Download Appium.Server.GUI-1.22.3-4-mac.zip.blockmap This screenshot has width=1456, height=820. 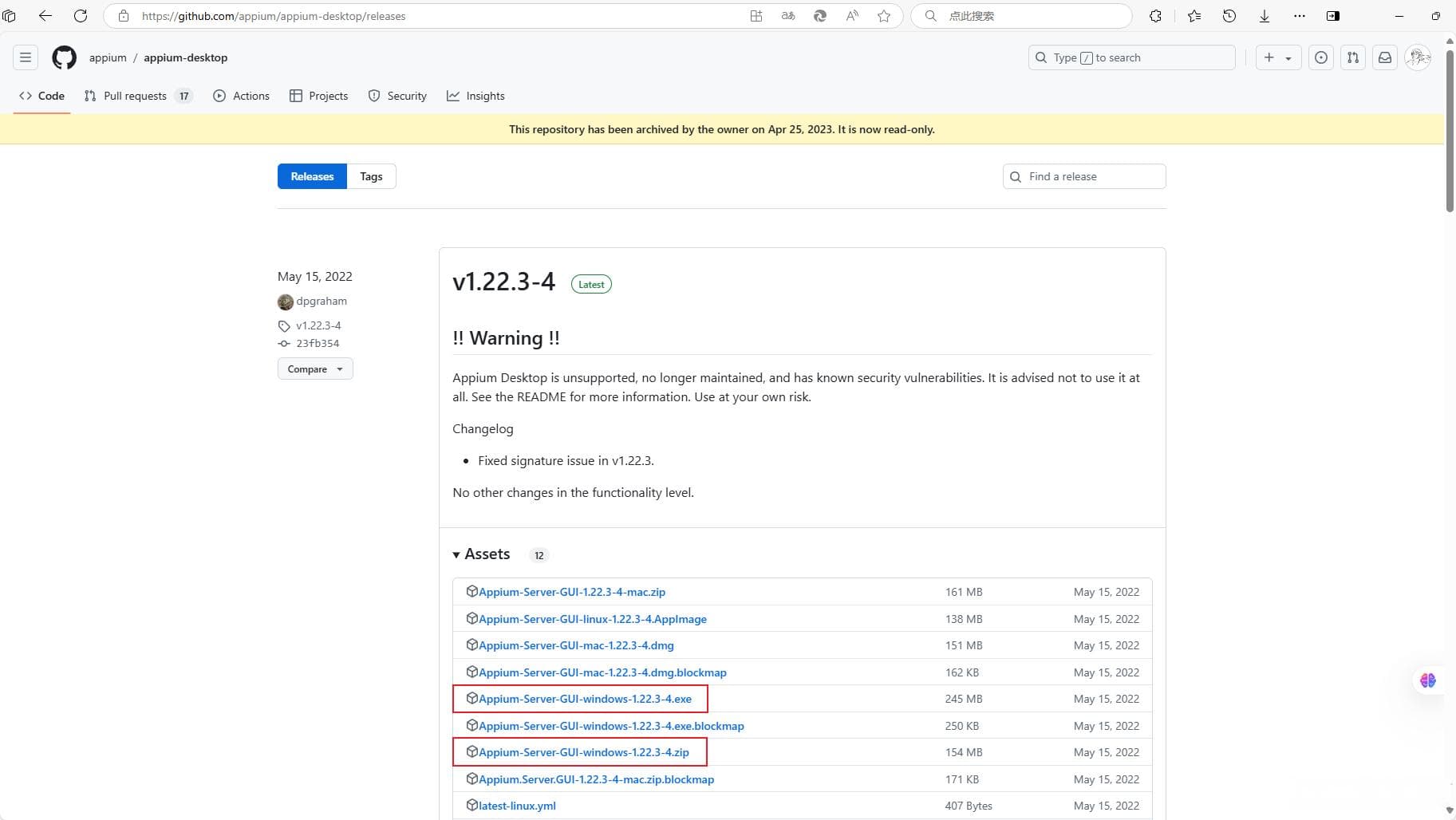click(x=596, y=779)
